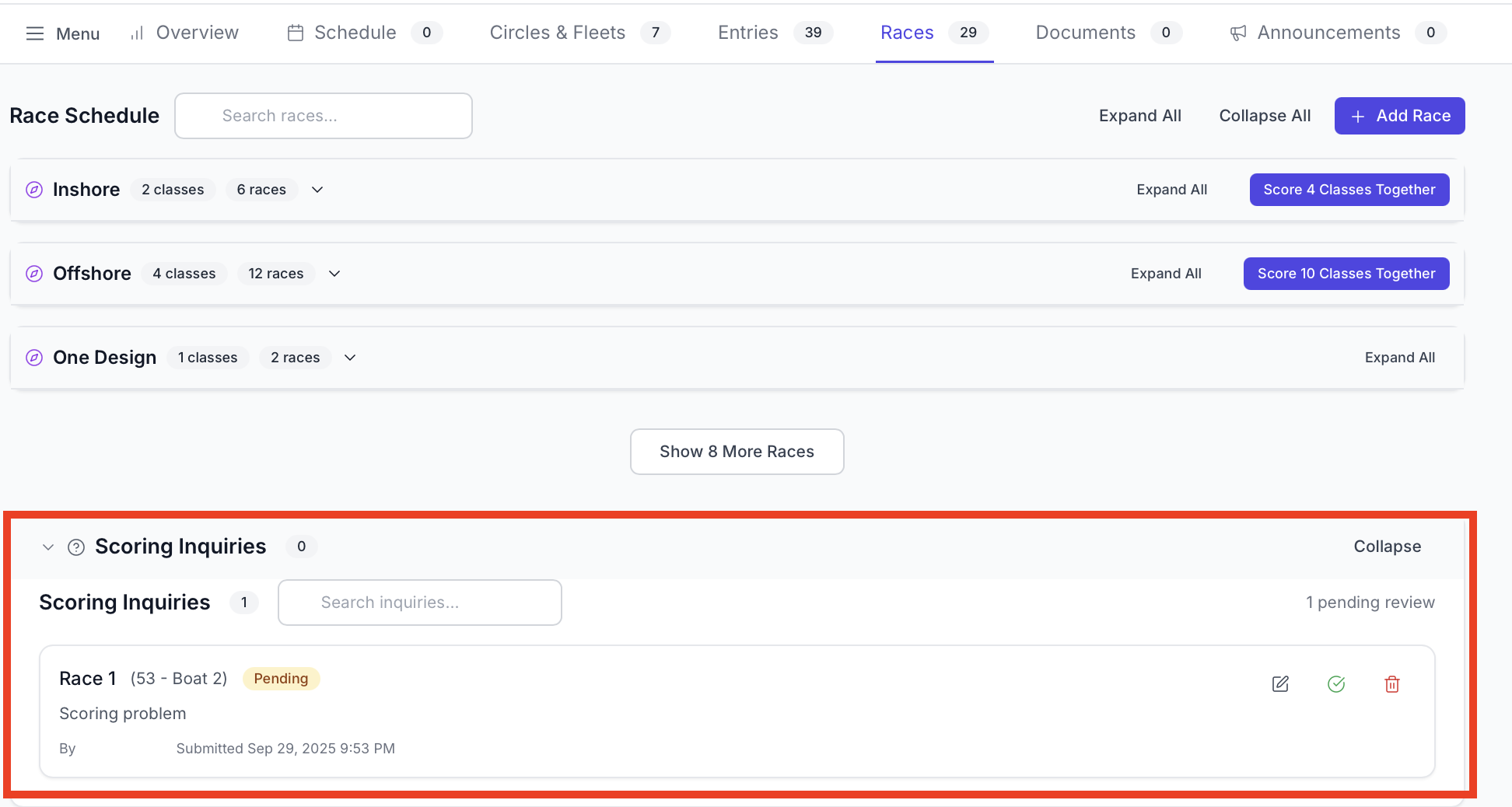Click the compass icon beside Inshore

[34, 190]
